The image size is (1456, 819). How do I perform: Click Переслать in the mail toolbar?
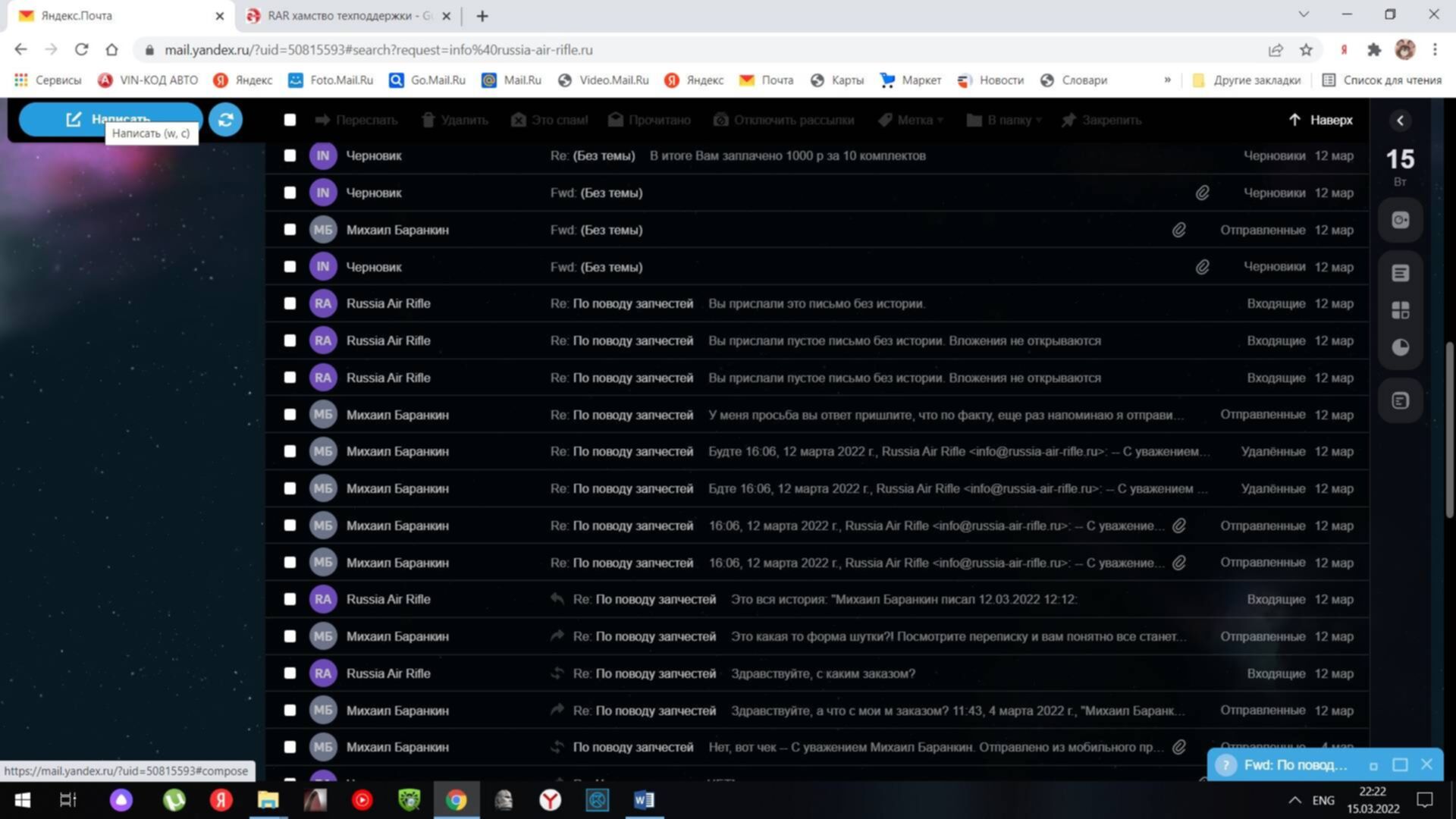[x=356, y=120]
